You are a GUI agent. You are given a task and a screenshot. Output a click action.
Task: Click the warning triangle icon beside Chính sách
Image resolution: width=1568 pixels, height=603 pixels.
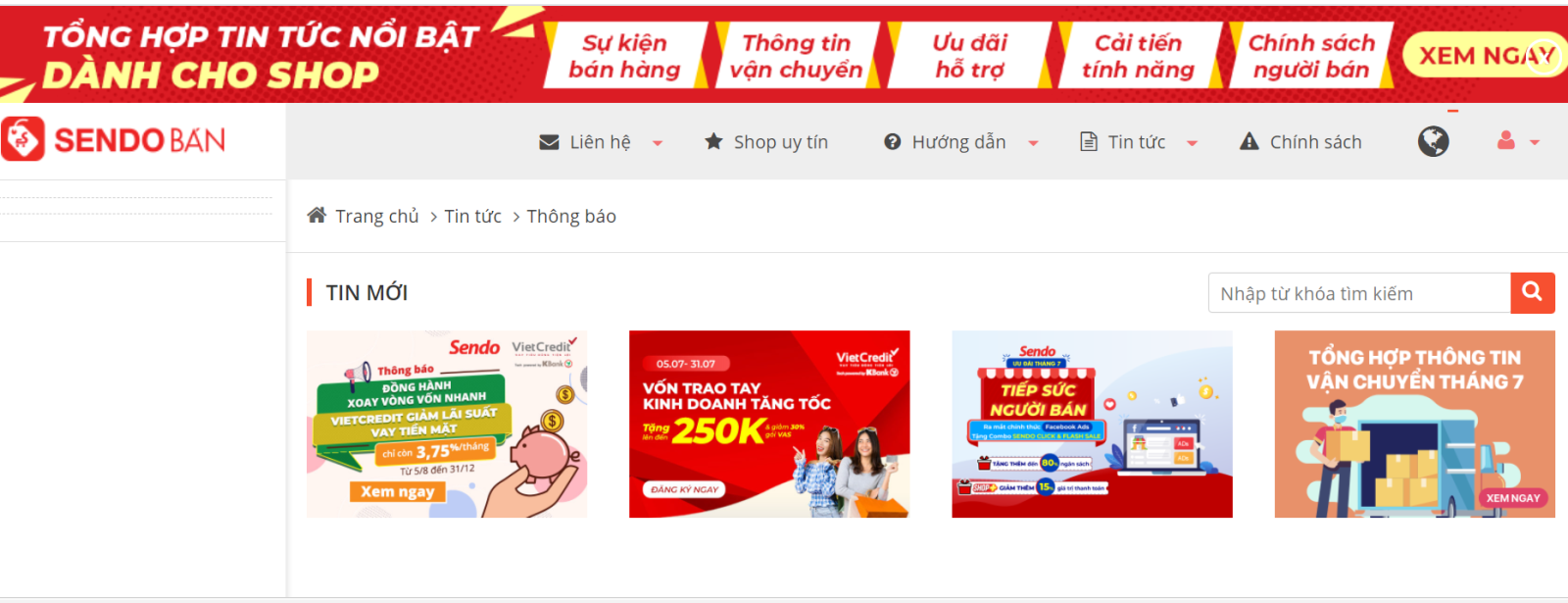[1249, 141]
